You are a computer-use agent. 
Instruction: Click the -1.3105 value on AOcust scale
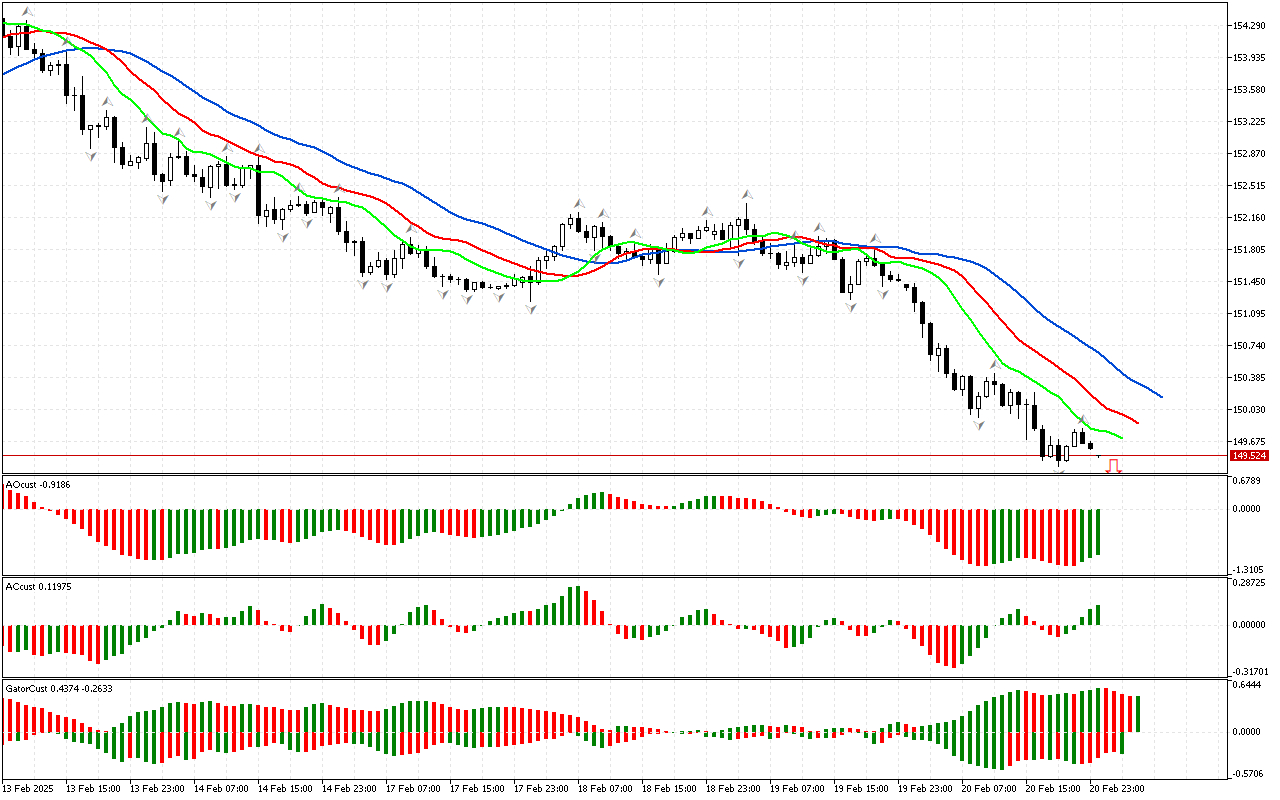point(1246,568)
